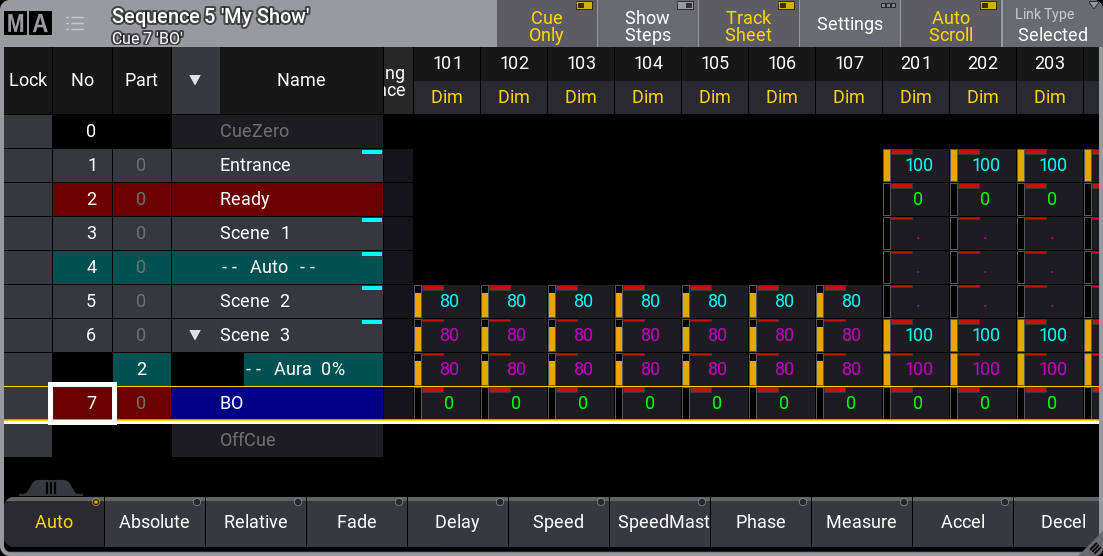Click the encoder bar handle icon

[51, 488]
